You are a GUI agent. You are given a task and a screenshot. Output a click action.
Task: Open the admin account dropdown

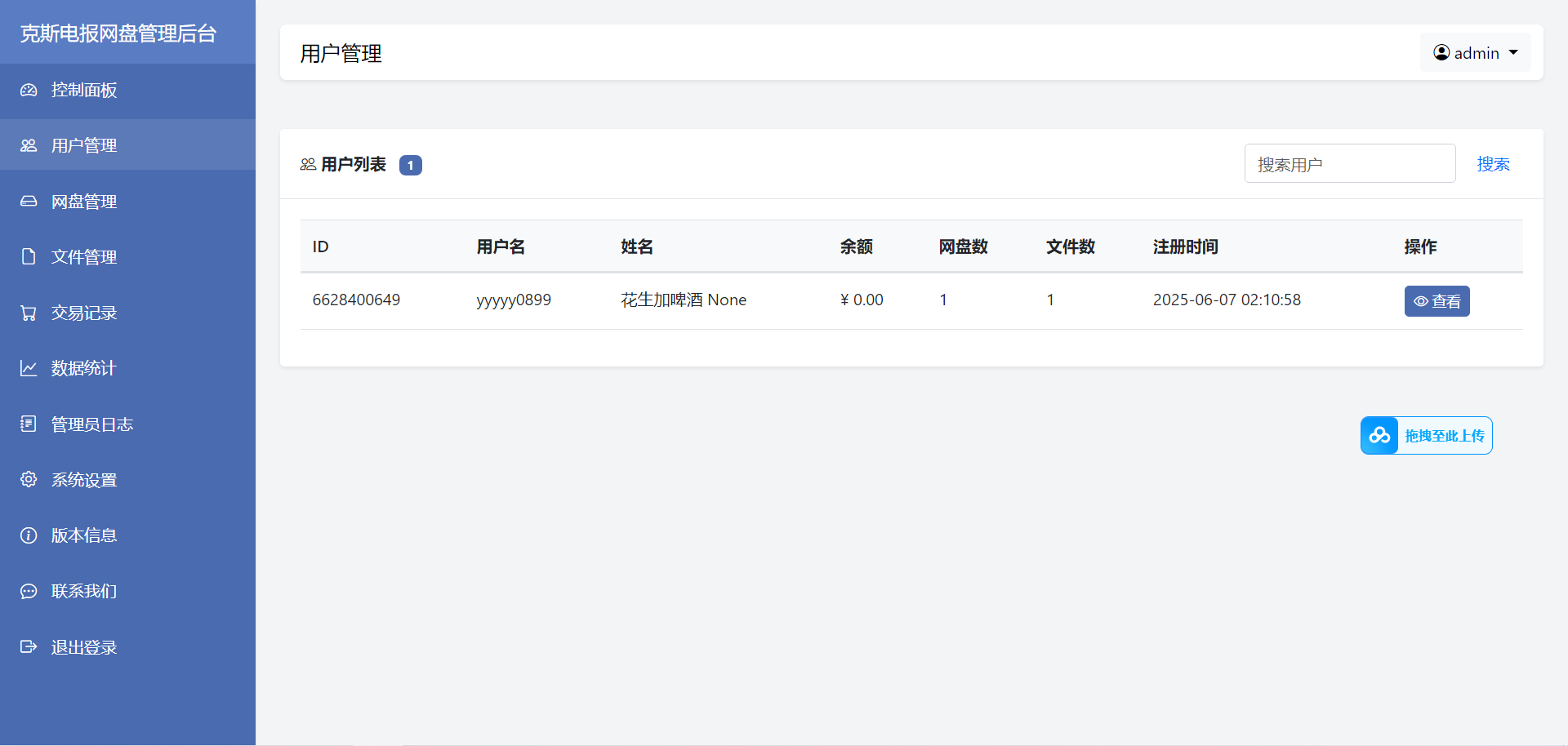point(1475,52)
